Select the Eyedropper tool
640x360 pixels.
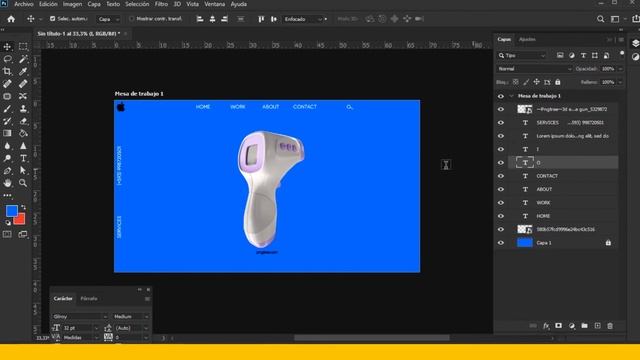(x=23, y=71)
